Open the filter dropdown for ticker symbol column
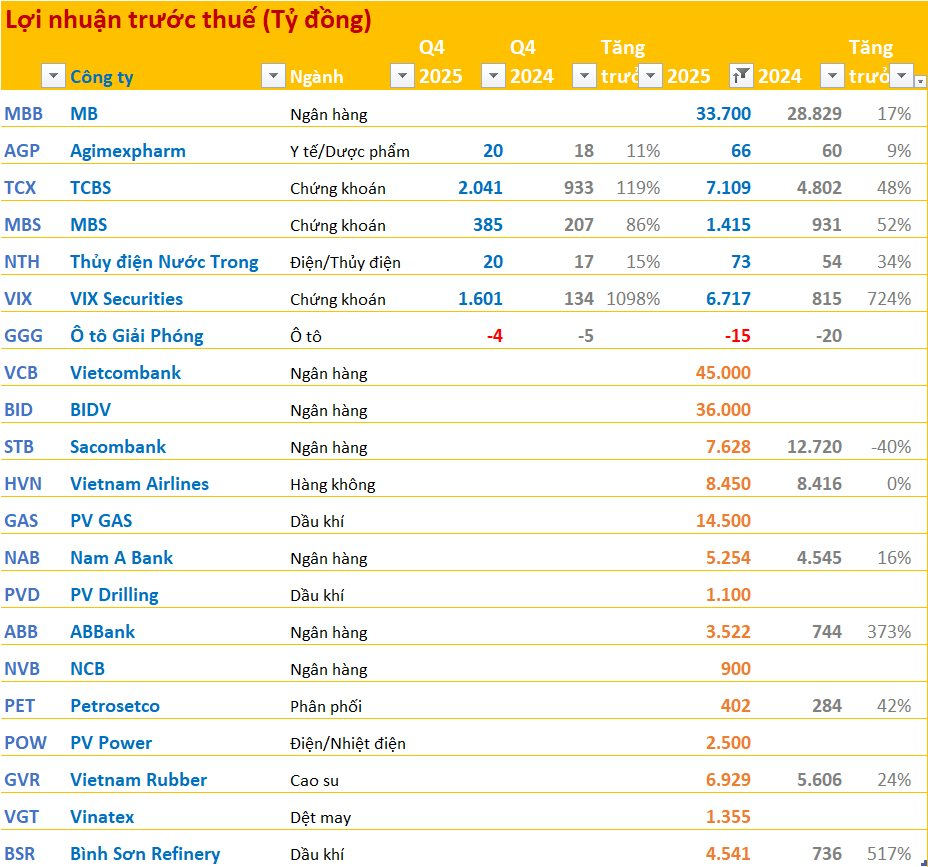928x867 pixels. pyautogui.click(x=52, y=76)
